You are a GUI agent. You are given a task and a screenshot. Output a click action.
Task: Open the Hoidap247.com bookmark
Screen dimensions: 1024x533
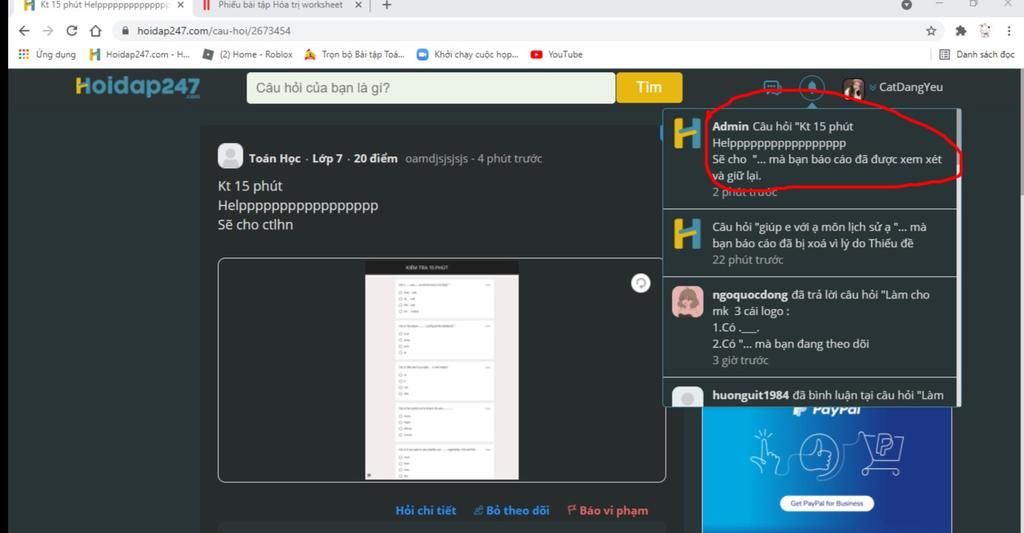pos(140,54)
